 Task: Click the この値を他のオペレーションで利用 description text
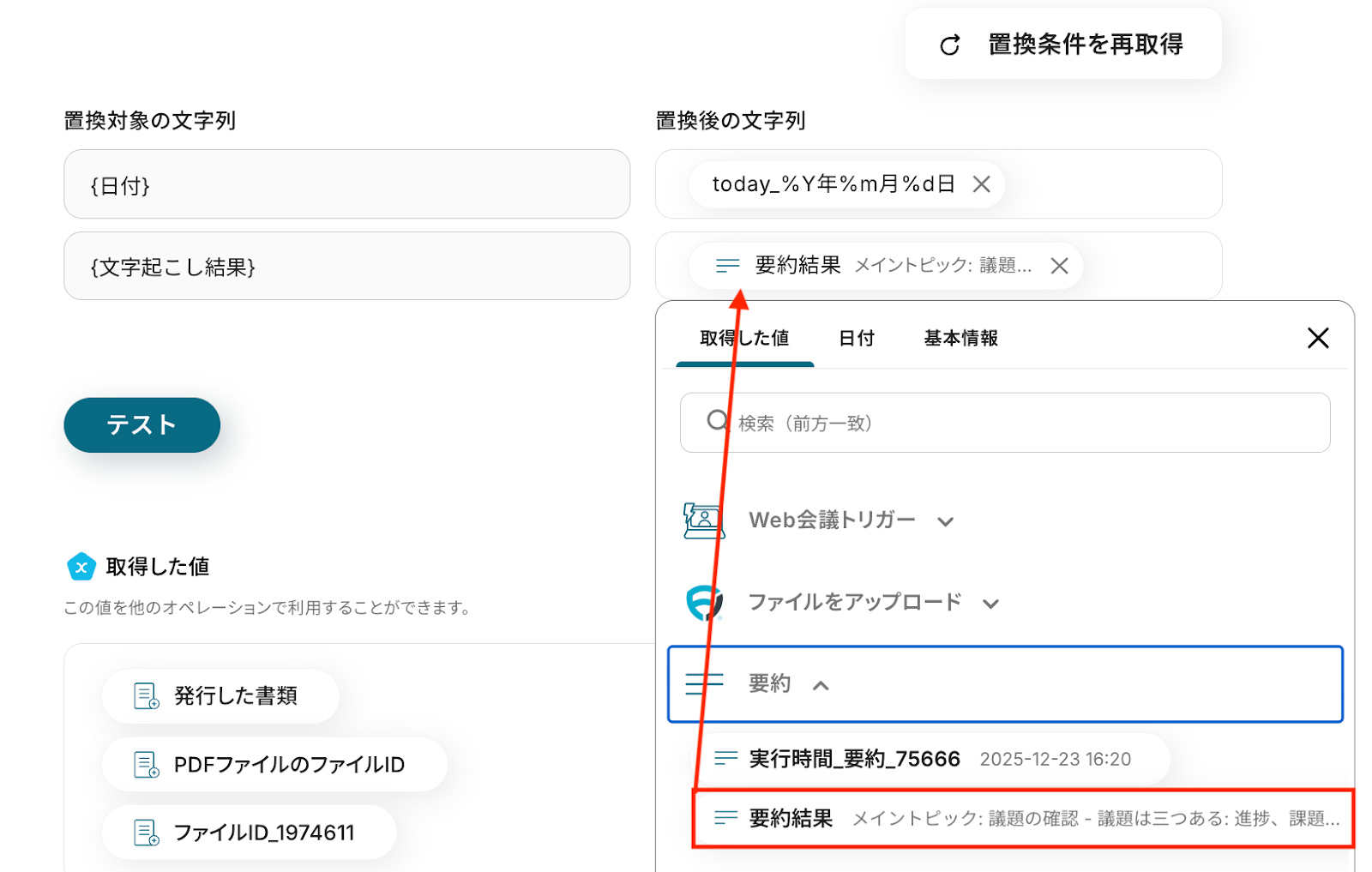[x=267, y=608]
